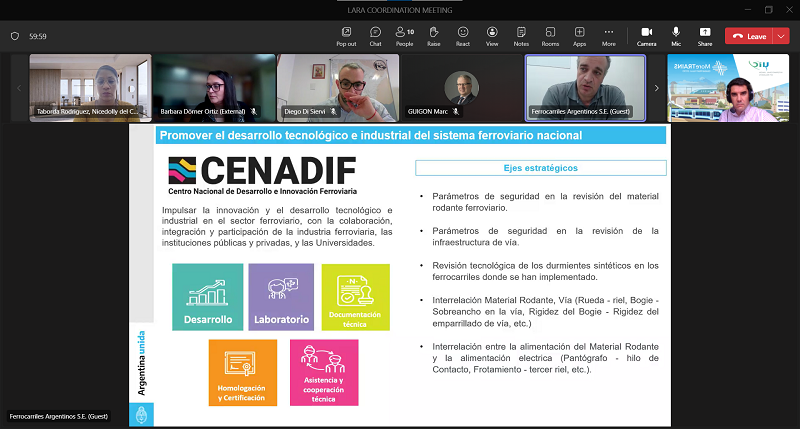Screen dimensions: 800x429
Task: Maximize the meeting window
Action: coord(769,10)
